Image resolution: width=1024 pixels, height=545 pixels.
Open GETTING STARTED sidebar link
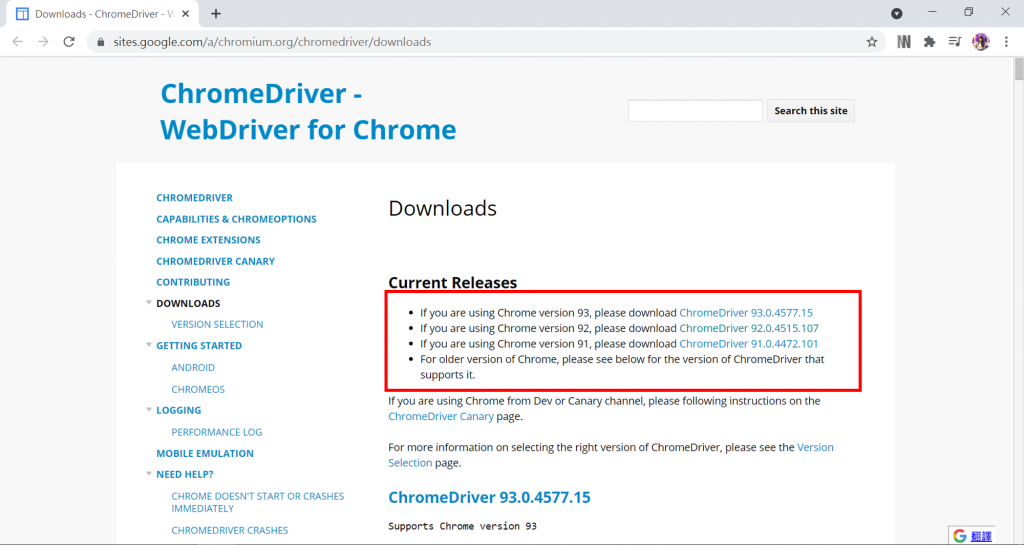[199, 346]
